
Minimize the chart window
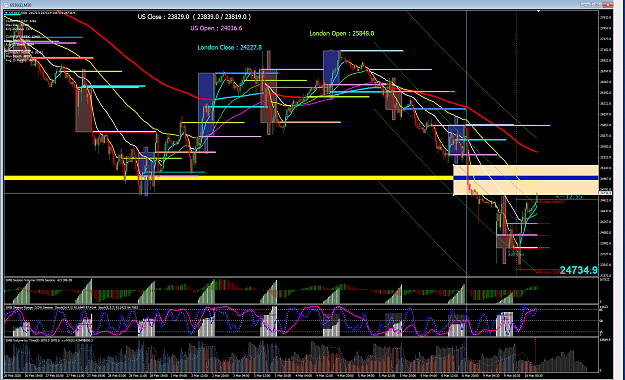tap(586, 4)
